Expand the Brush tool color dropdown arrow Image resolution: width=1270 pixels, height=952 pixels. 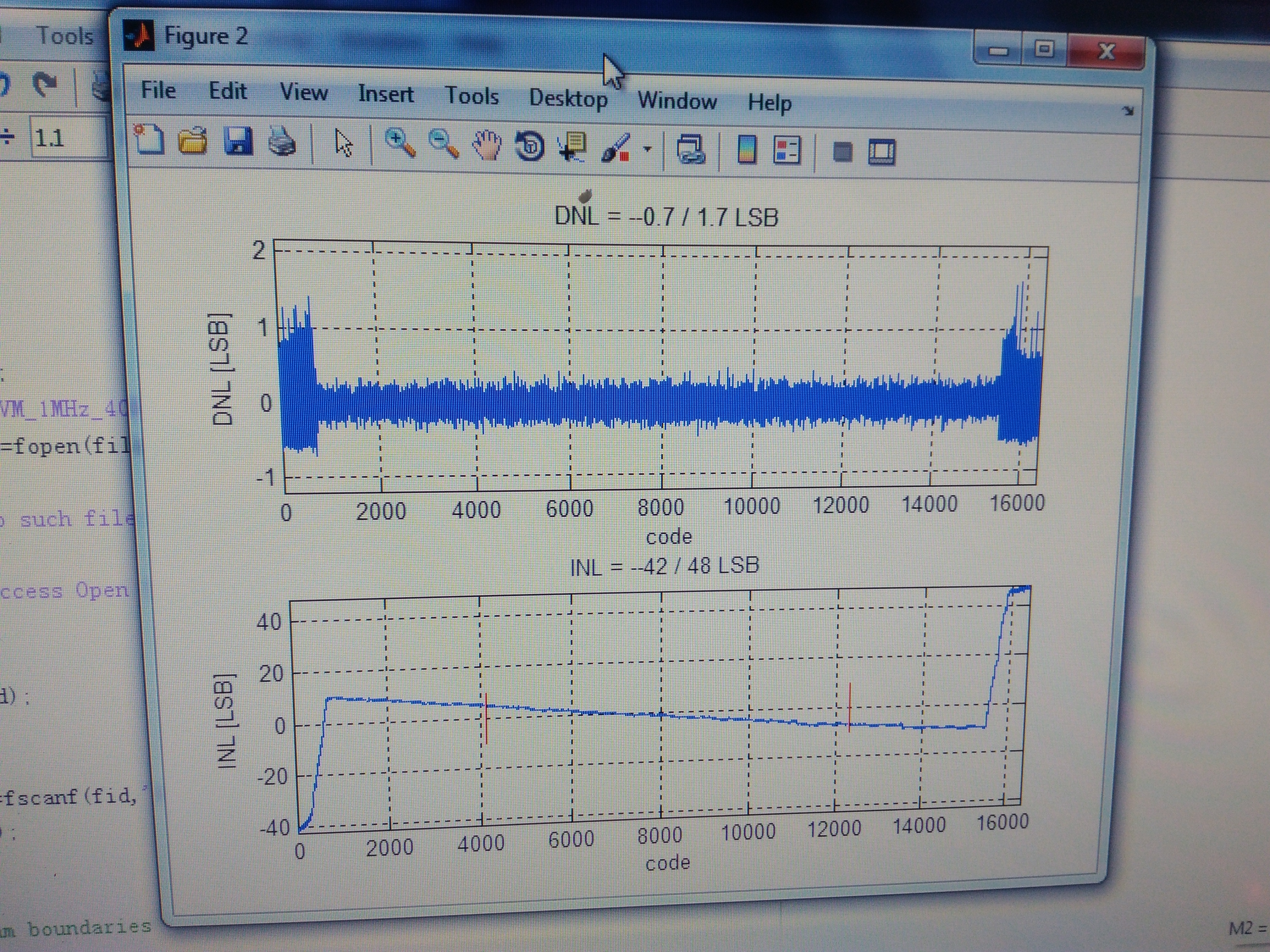(x=648, y=149)
